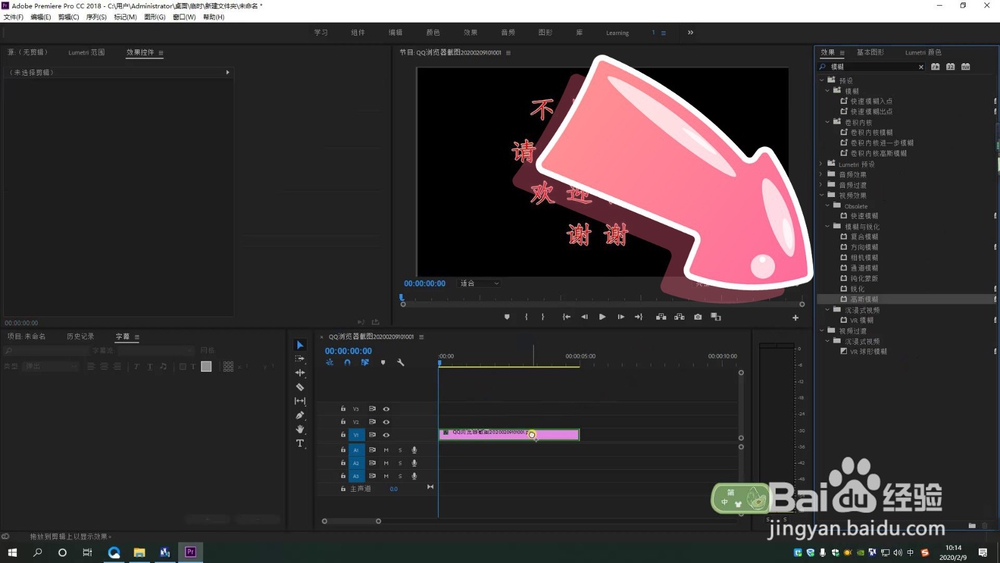Viewport: 1000px width, 563px height.
Task: Expand the Lumetri 预设 folder
Action: [x=822, y=164]
